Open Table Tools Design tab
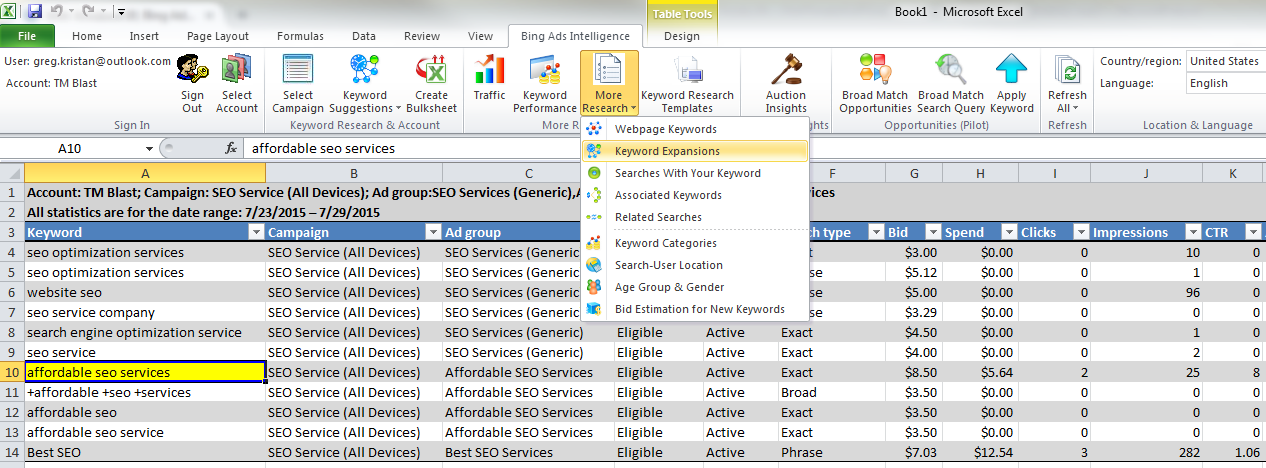 pyautogui.click(x=682, y=36)
